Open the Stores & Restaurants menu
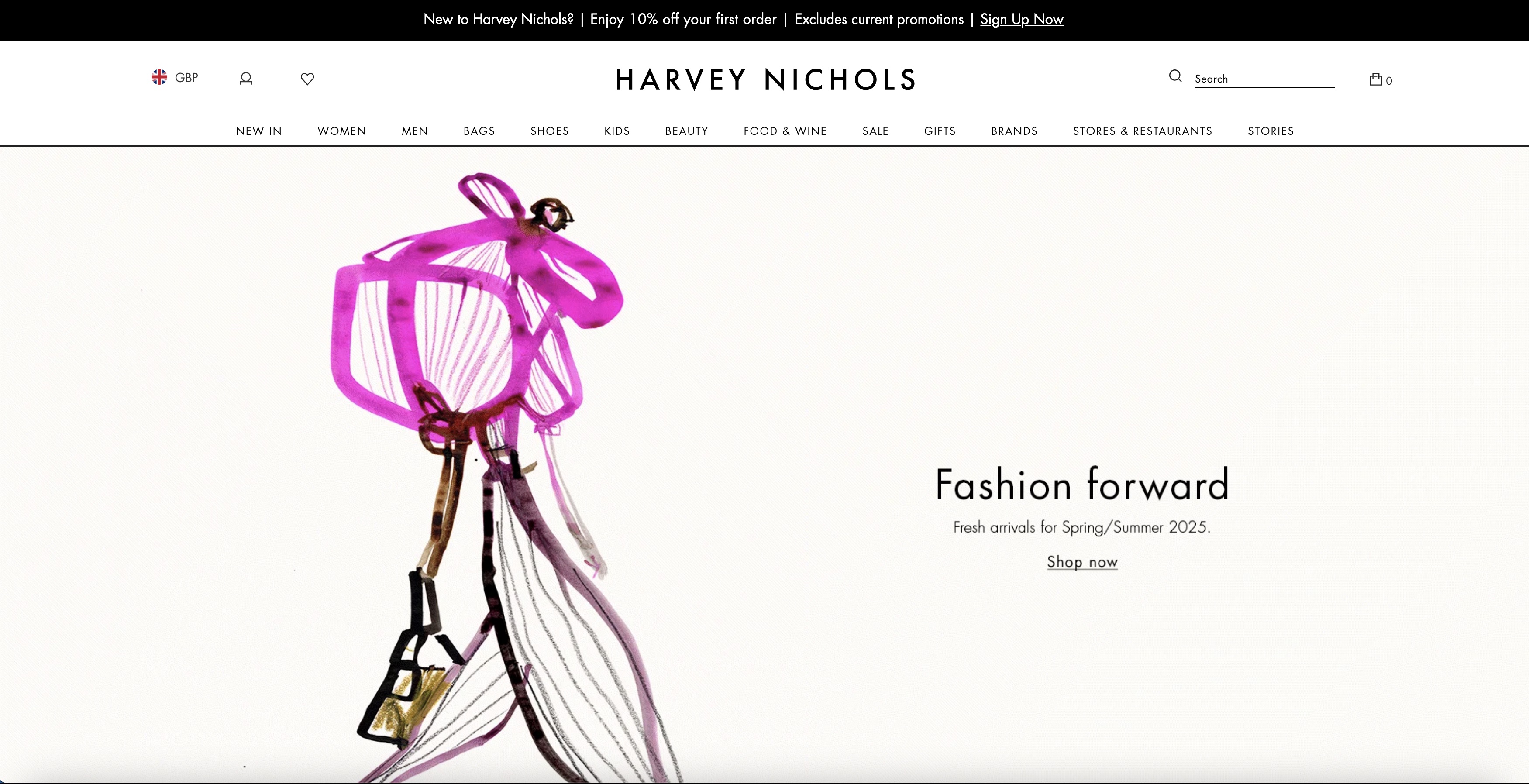1529x784 pixels. 1143,131
